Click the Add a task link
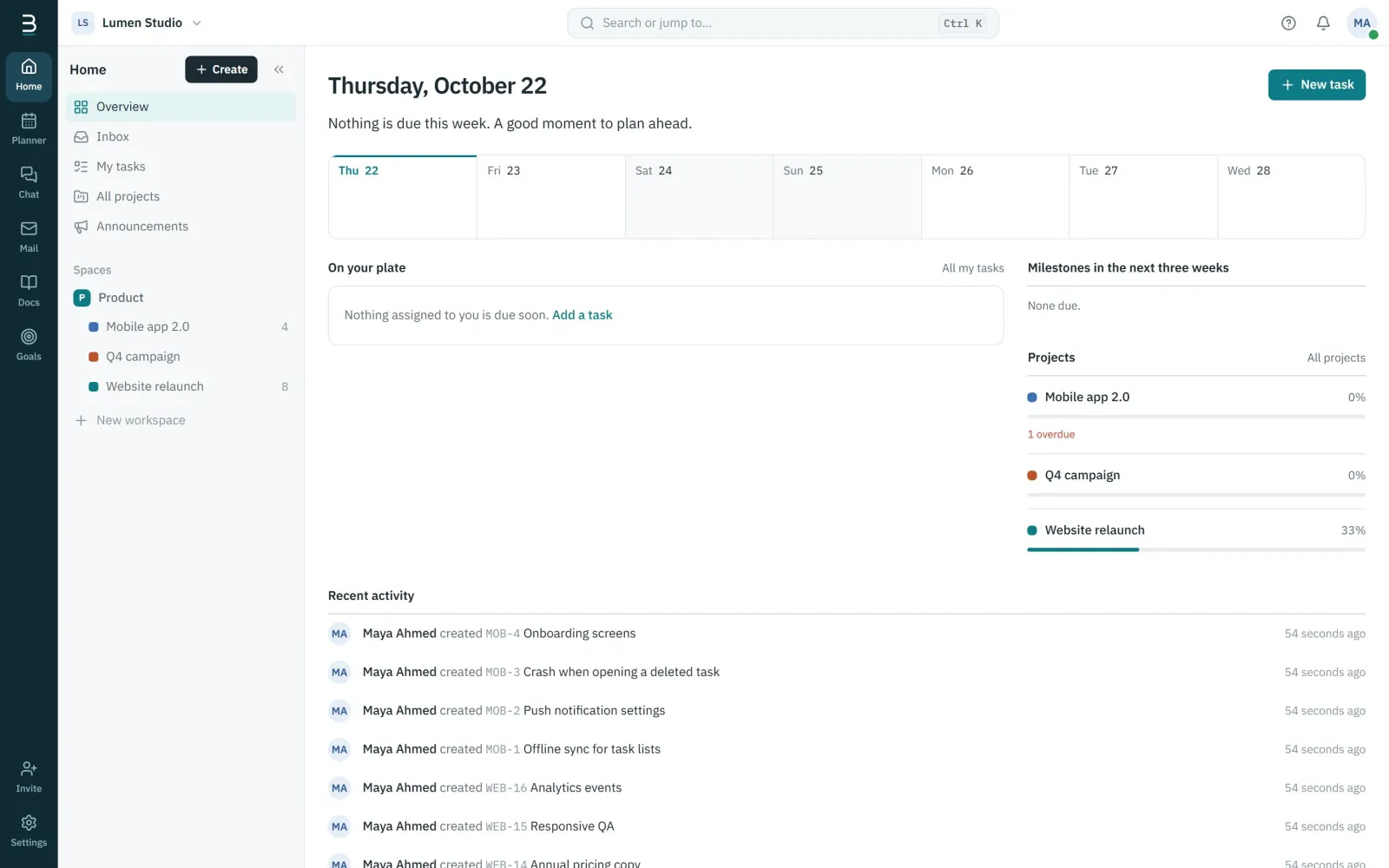Screen dimensions: 1389x868 coord(582,315)
